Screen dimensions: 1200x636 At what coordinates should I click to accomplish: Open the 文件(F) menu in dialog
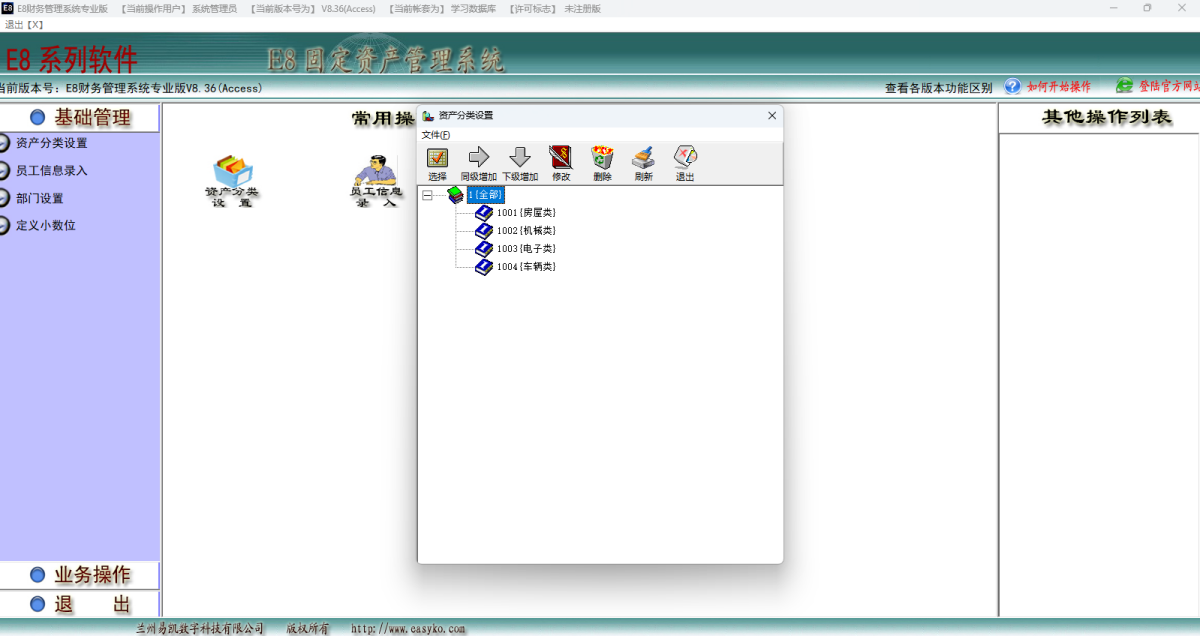tap(435, 135)
